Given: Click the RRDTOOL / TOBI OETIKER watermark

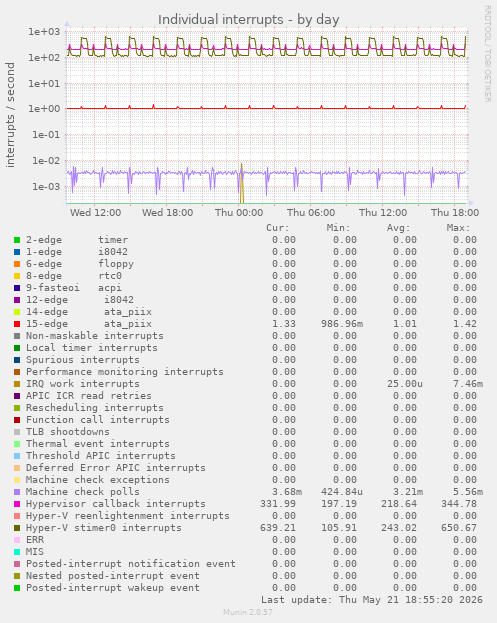Looking at the screenshot, I should point(487,54).
